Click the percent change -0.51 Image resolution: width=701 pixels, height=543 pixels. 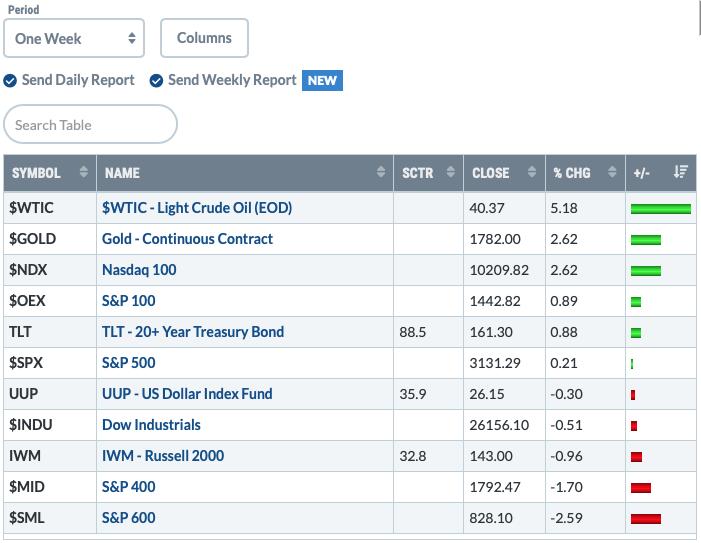[x=566, y=425]
